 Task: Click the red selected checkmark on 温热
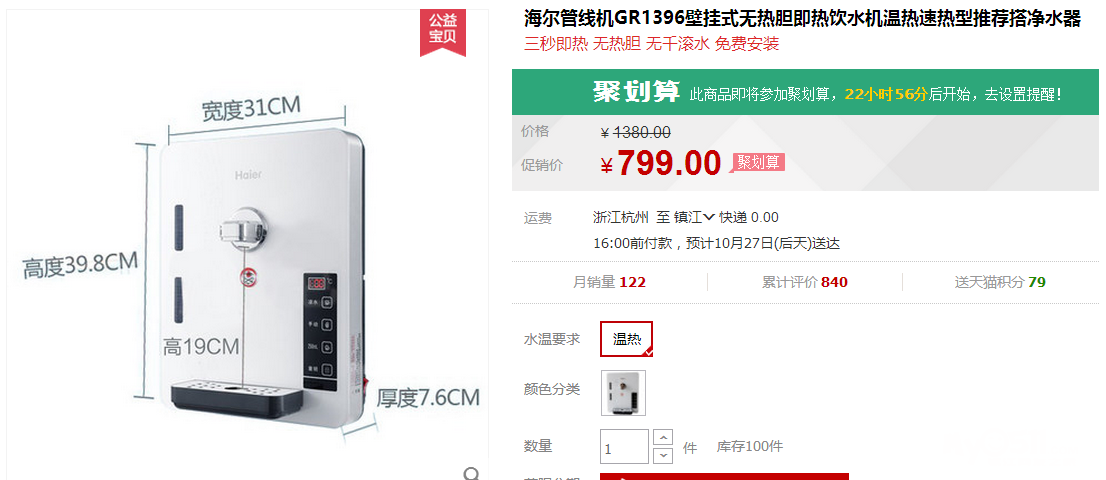click(x=648, y=352)
